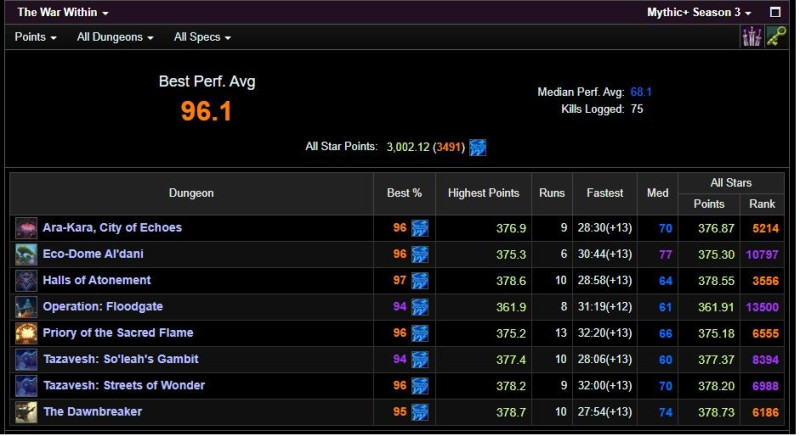Viewport: 800px width, 436px height.
Task: Open Tazavesh: Streets of Wonder link
Action: coord(123,386)
